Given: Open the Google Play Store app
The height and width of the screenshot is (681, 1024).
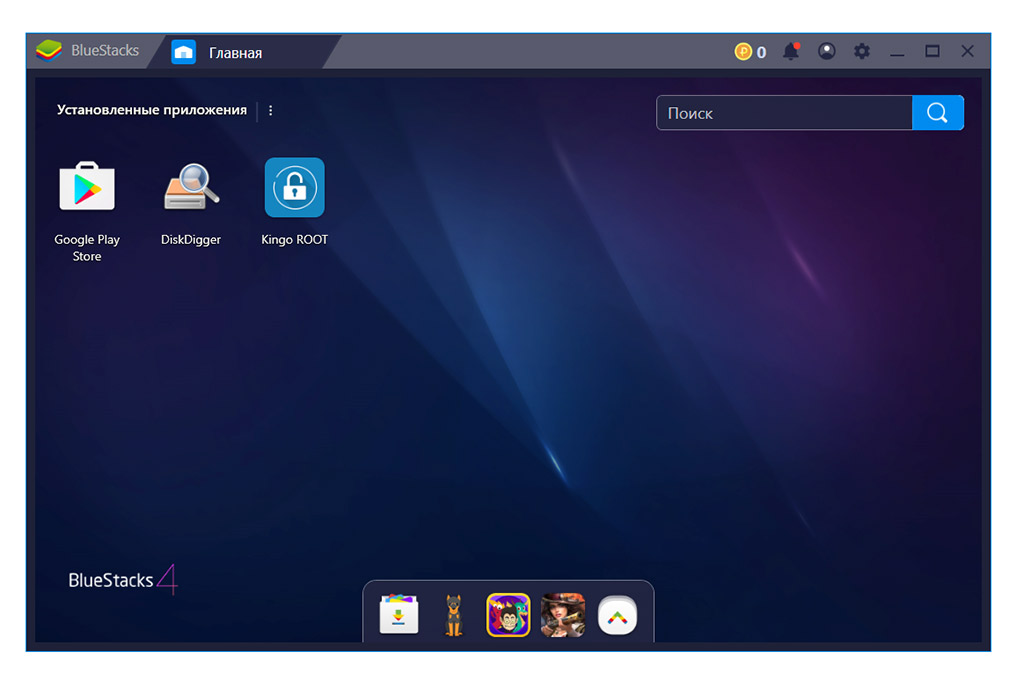Looking at the screenshot, I should [x=87, y=187].
